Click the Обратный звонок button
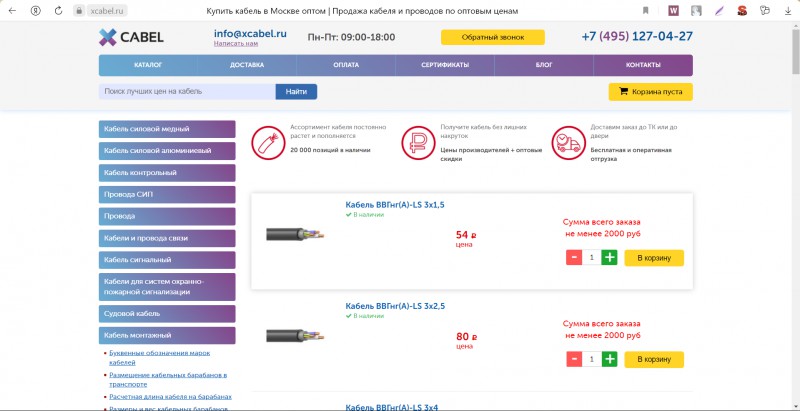The image size is (800, 411). (x=493, y=37)
